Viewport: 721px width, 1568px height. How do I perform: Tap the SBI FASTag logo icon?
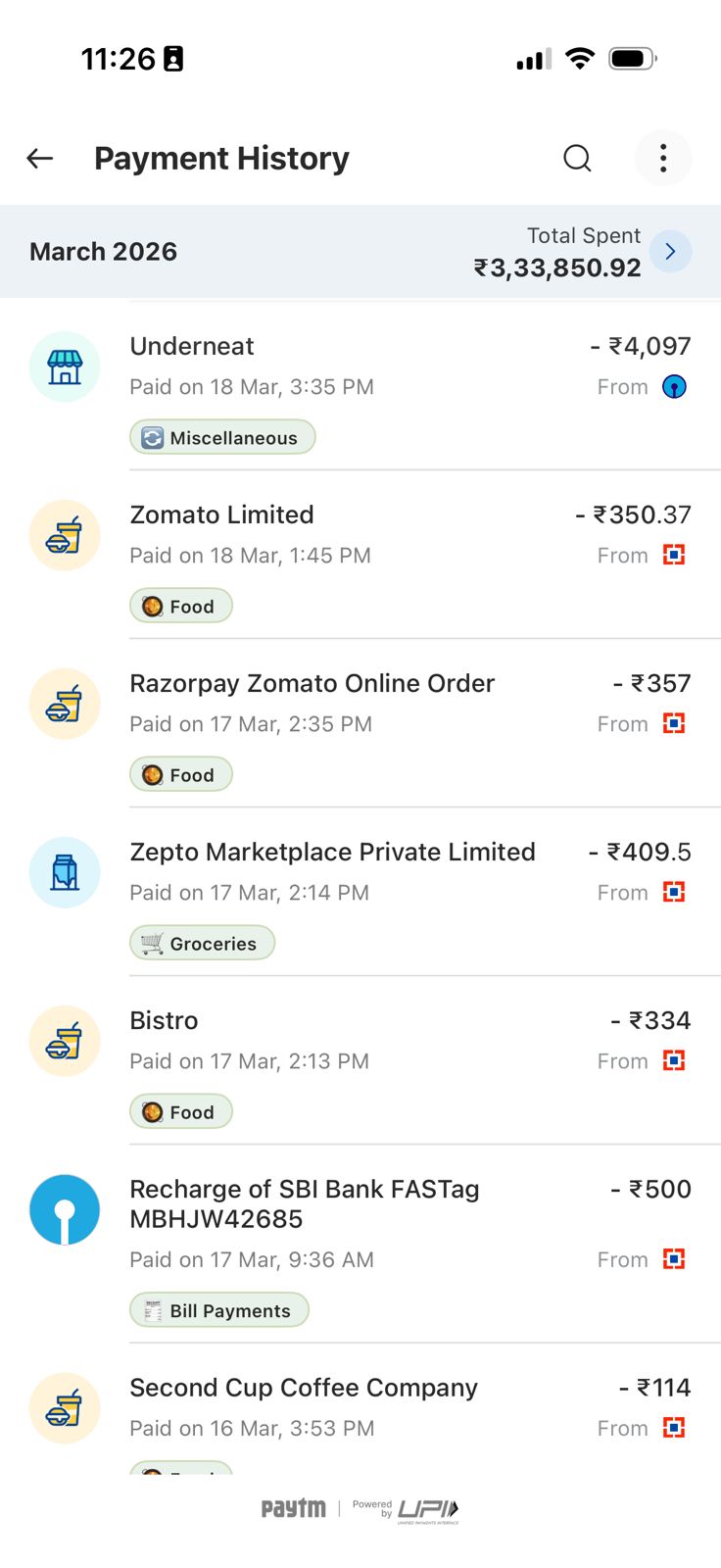(x=65, y=1209)
